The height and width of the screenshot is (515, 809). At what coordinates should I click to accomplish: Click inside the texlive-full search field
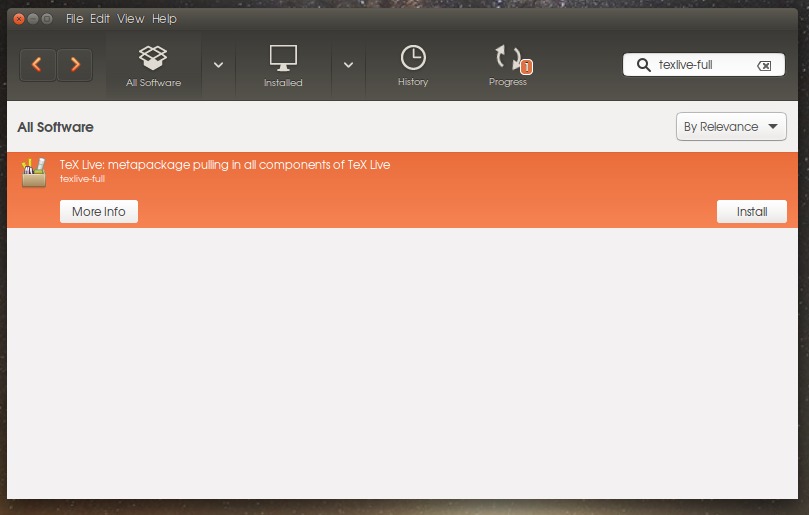[702, 66]
